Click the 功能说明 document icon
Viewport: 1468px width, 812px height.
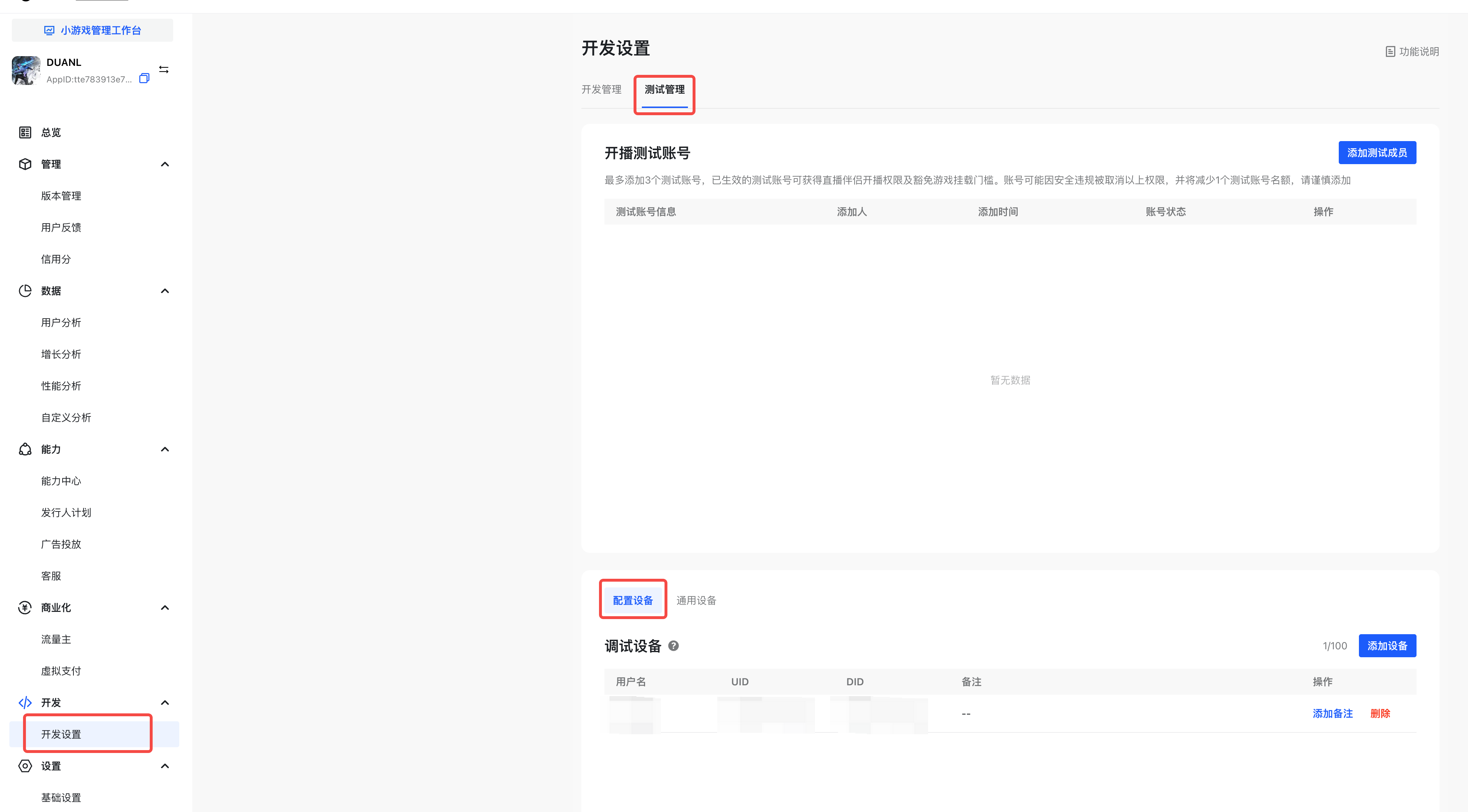pyautogui.click(x=1390, y=52)
